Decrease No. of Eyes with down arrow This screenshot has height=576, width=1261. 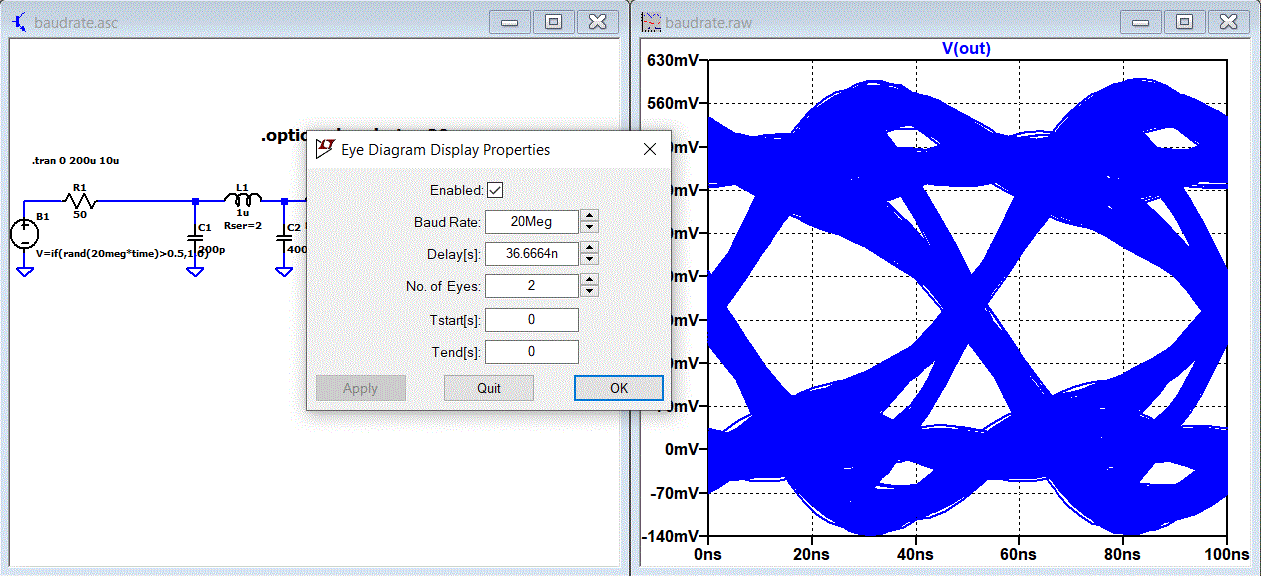pos(589,291)
